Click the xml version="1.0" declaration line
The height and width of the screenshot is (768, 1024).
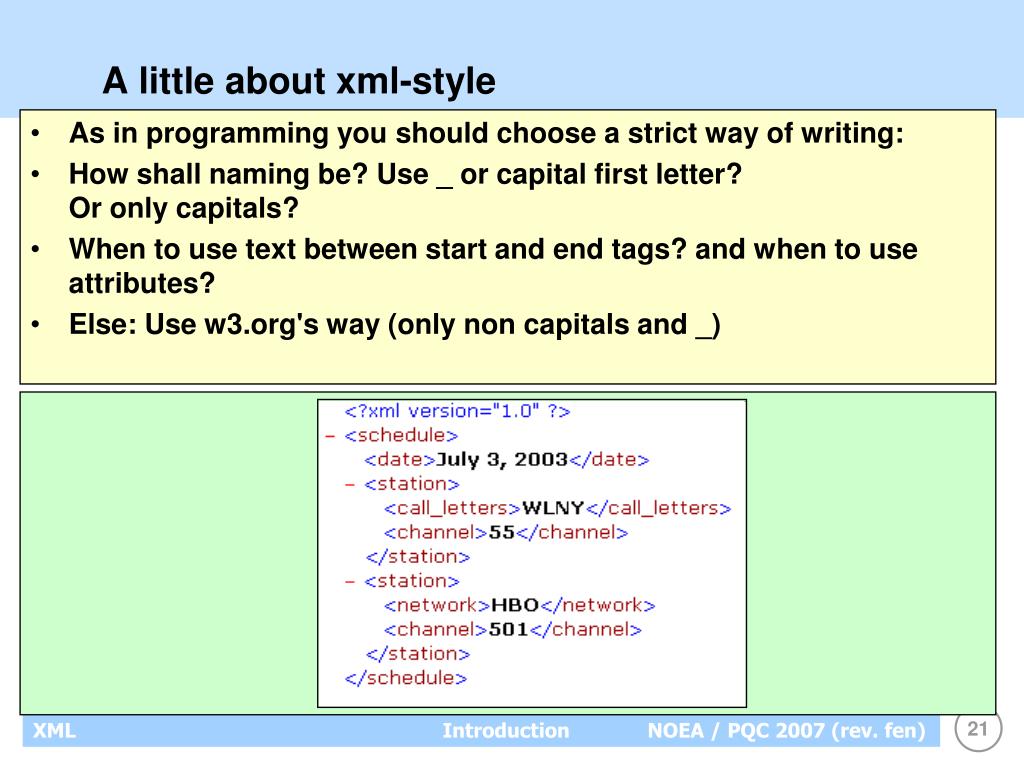[x=457, y=411]
